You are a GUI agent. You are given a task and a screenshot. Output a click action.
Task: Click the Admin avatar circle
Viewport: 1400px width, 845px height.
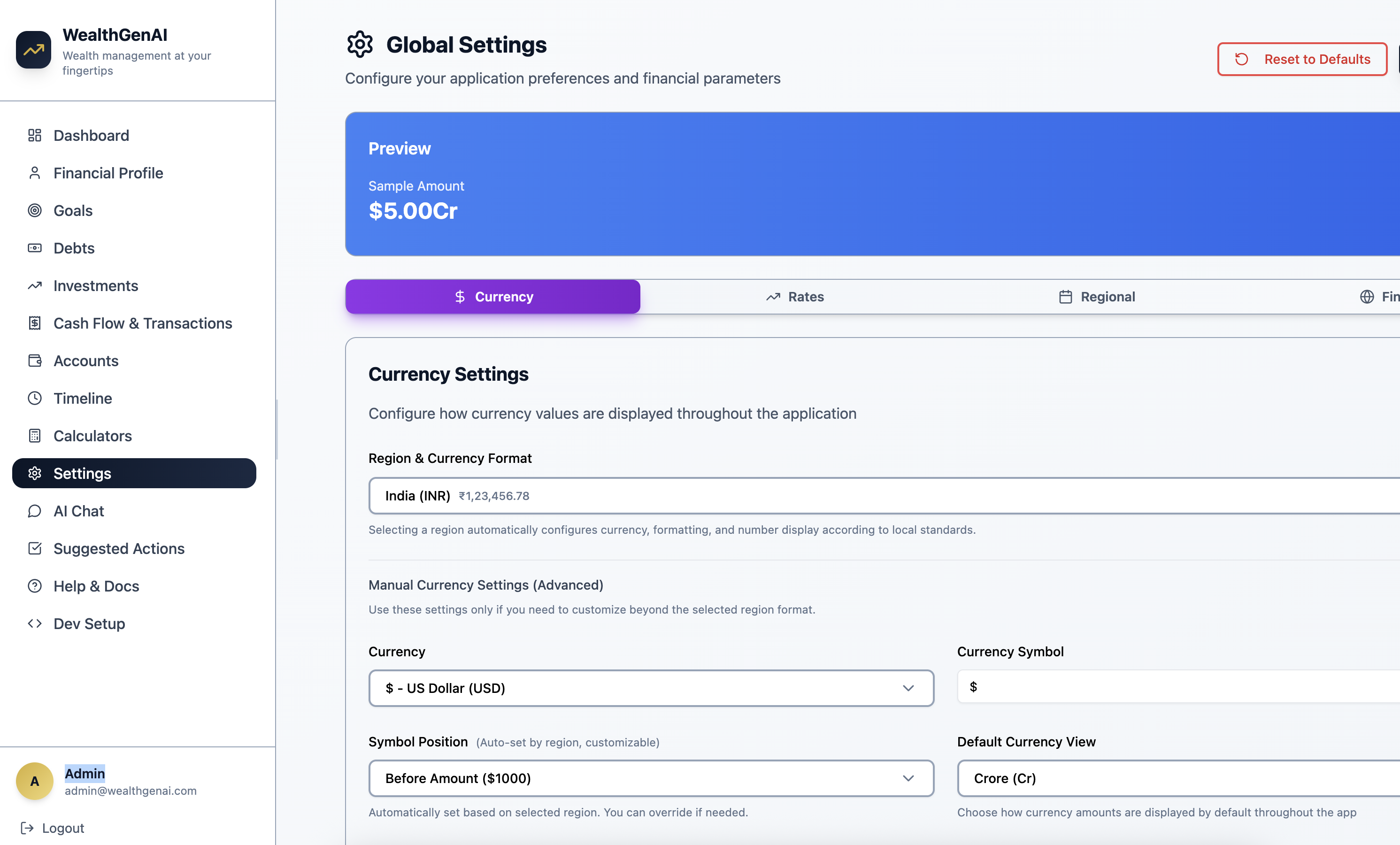tap(35, 781)
